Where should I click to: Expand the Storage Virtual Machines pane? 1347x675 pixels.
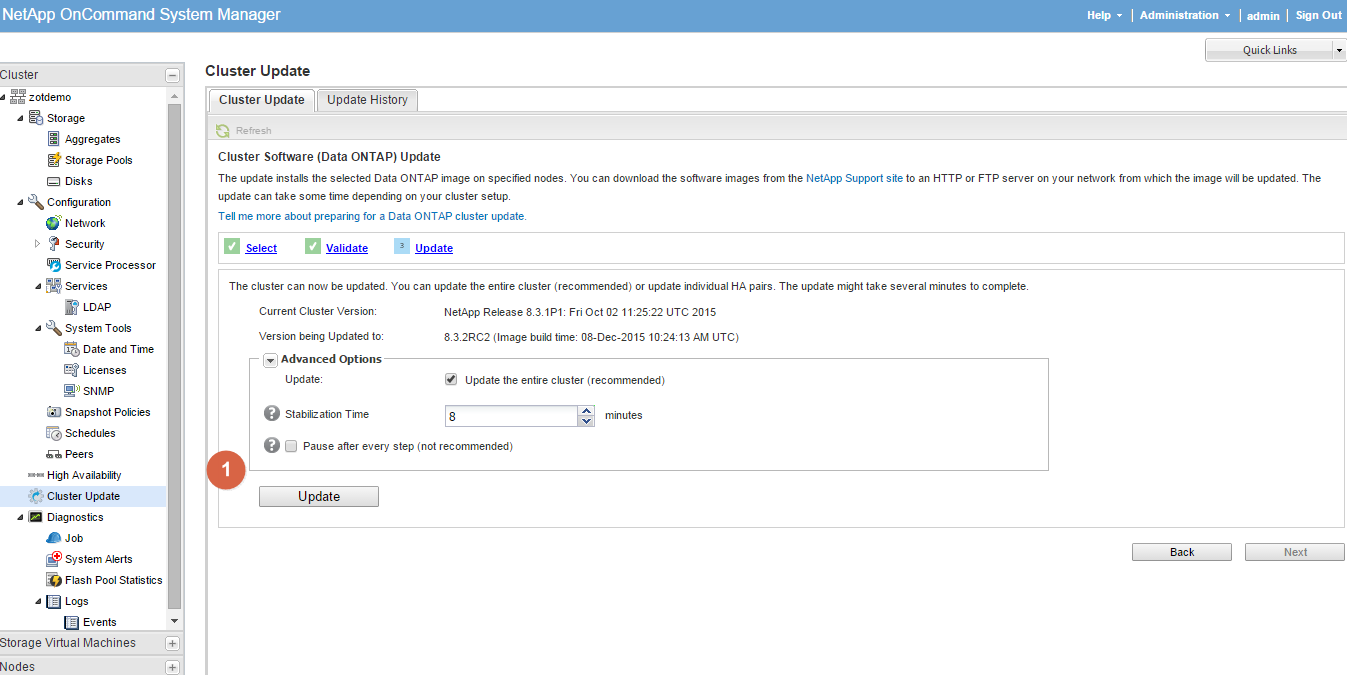[173, 643]
